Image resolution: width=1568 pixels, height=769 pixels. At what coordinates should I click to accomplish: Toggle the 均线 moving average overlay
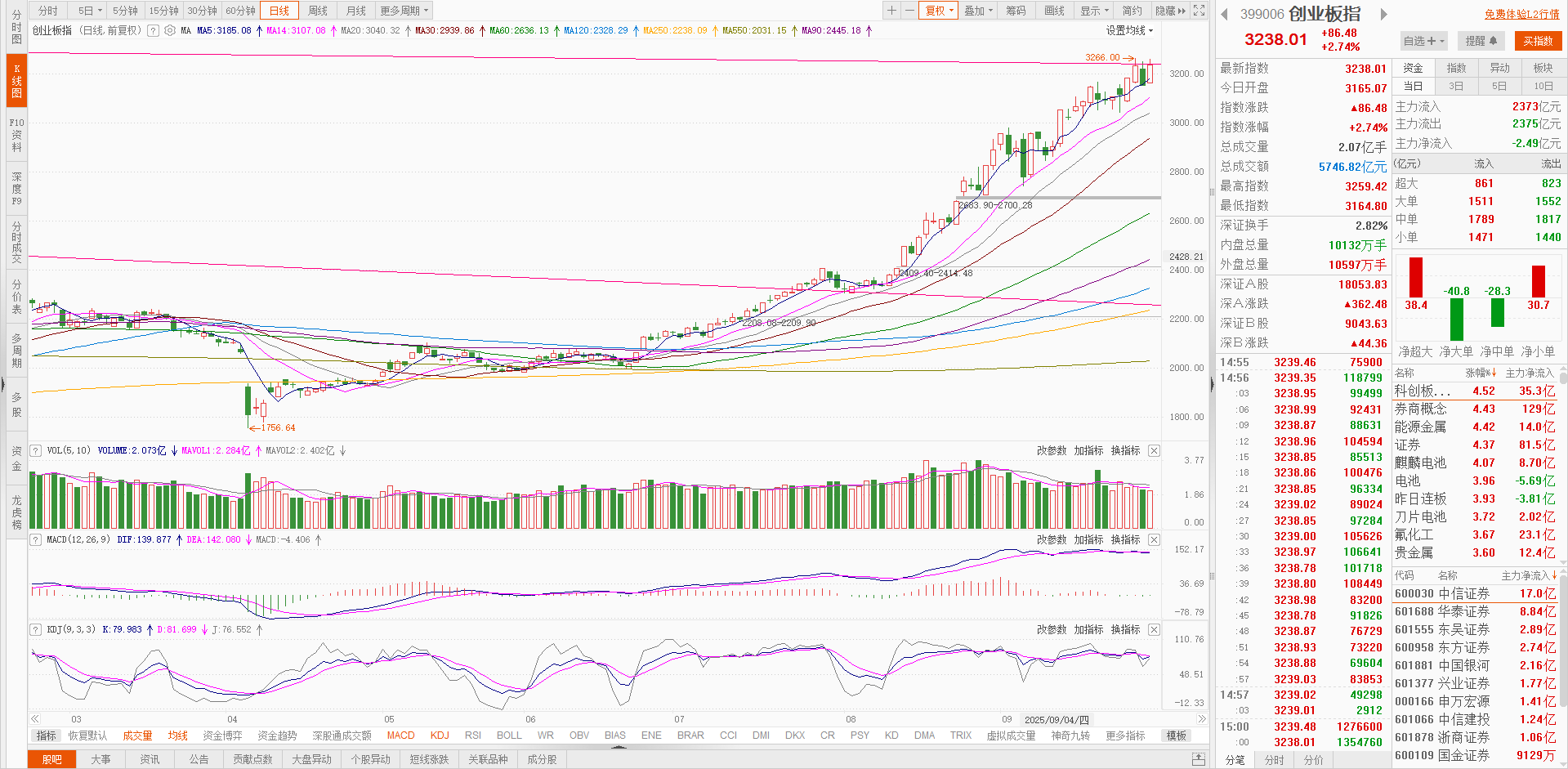point(177,735)
